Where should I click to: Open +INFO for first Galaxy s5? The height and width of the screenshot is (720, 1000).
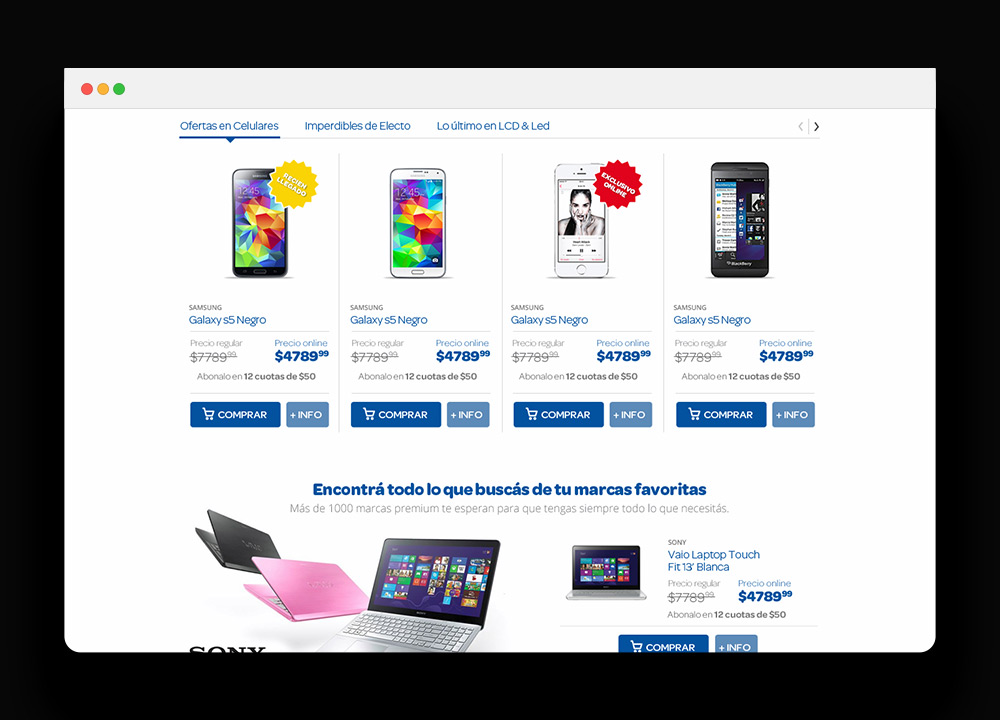point(307,415)
